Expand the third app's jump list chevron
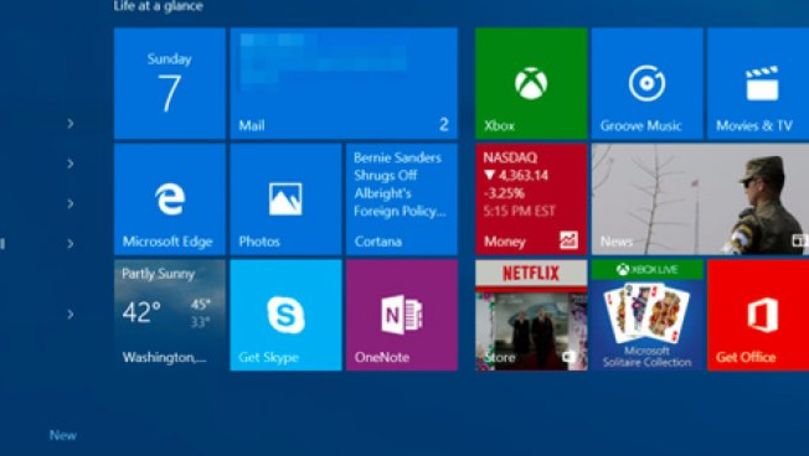Viewport: 809px width, 456px height. point(70,204)
